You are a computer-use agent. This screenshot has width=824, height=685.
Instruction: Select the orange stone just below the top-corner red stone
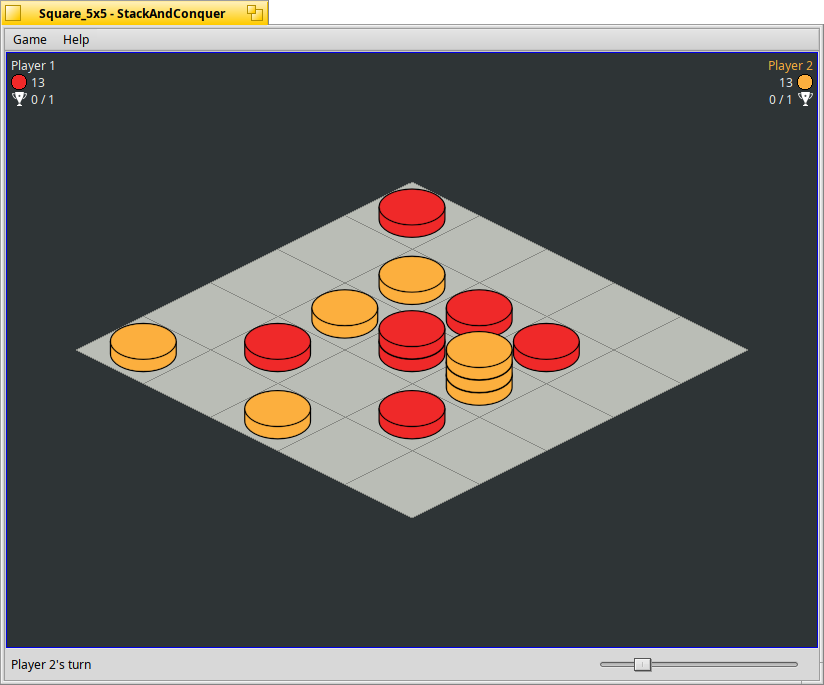(412, 280)
